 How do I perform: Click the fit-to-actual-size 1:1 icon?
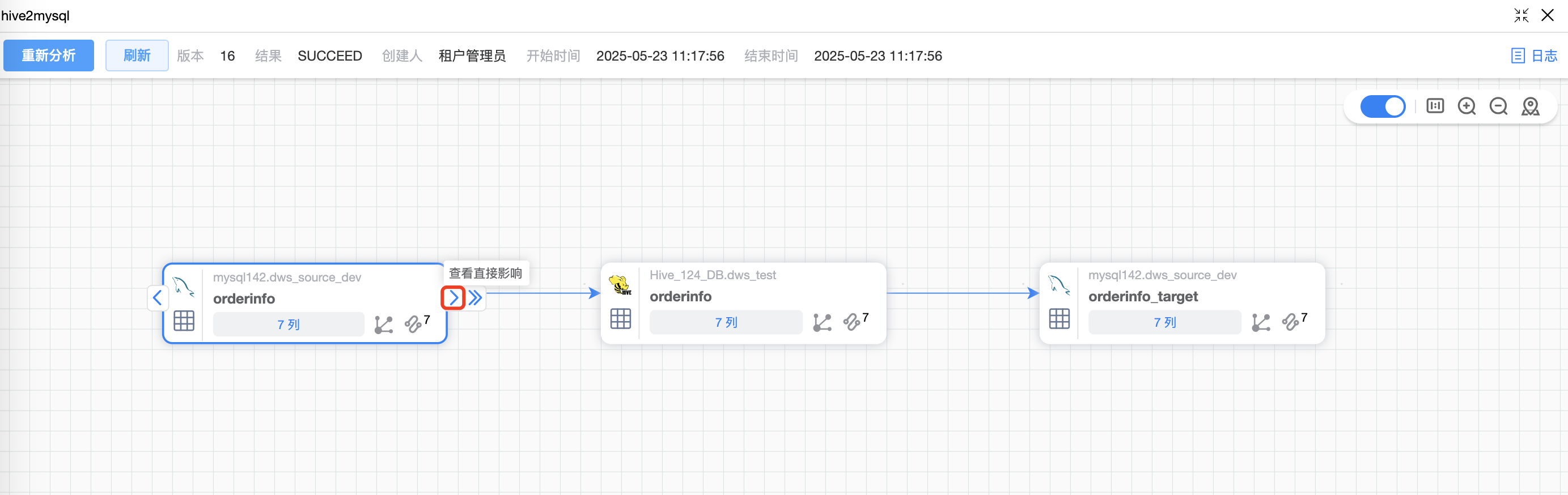coord(1435,106)
